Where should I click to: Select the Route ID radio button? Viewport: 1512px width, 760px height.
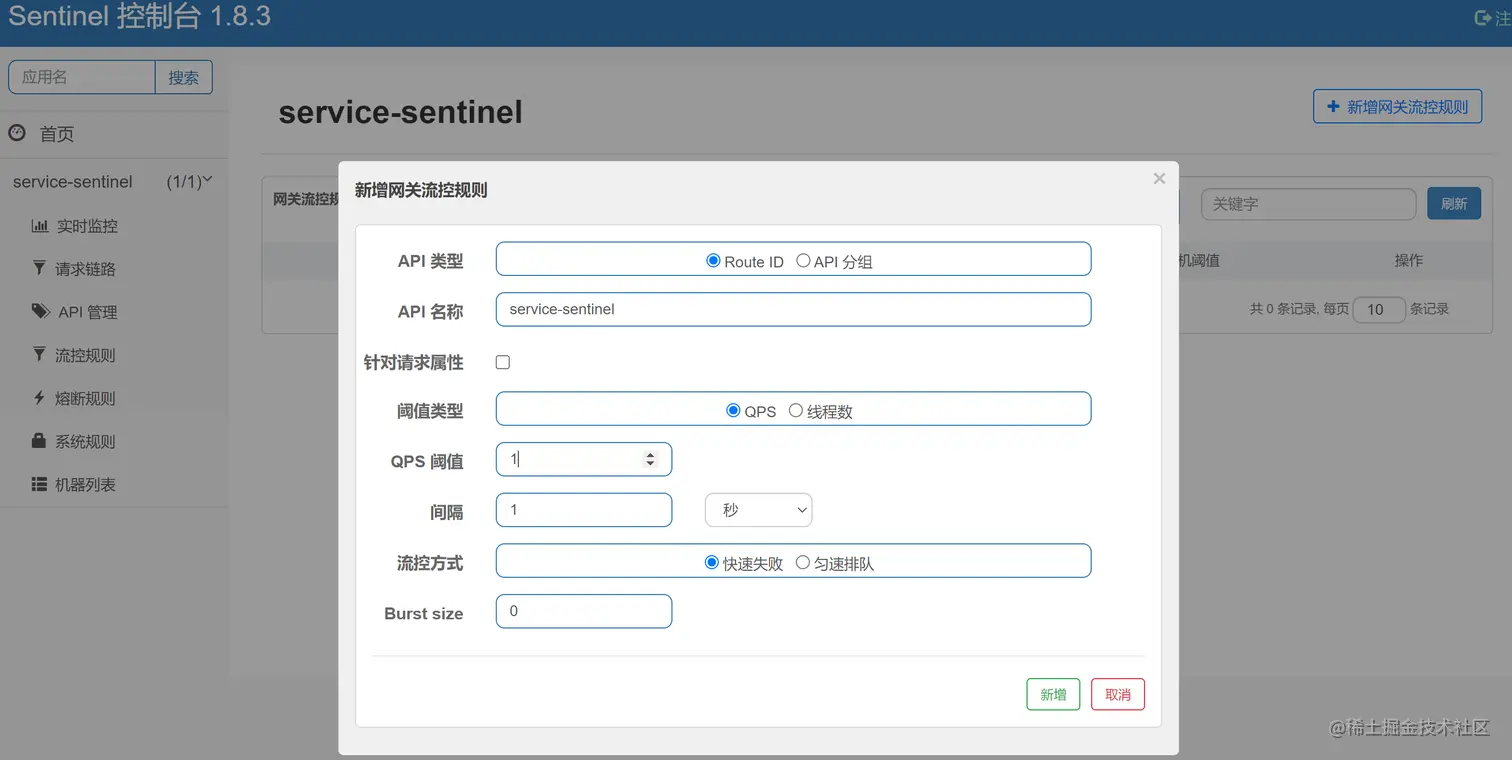[x=713, y=260]
